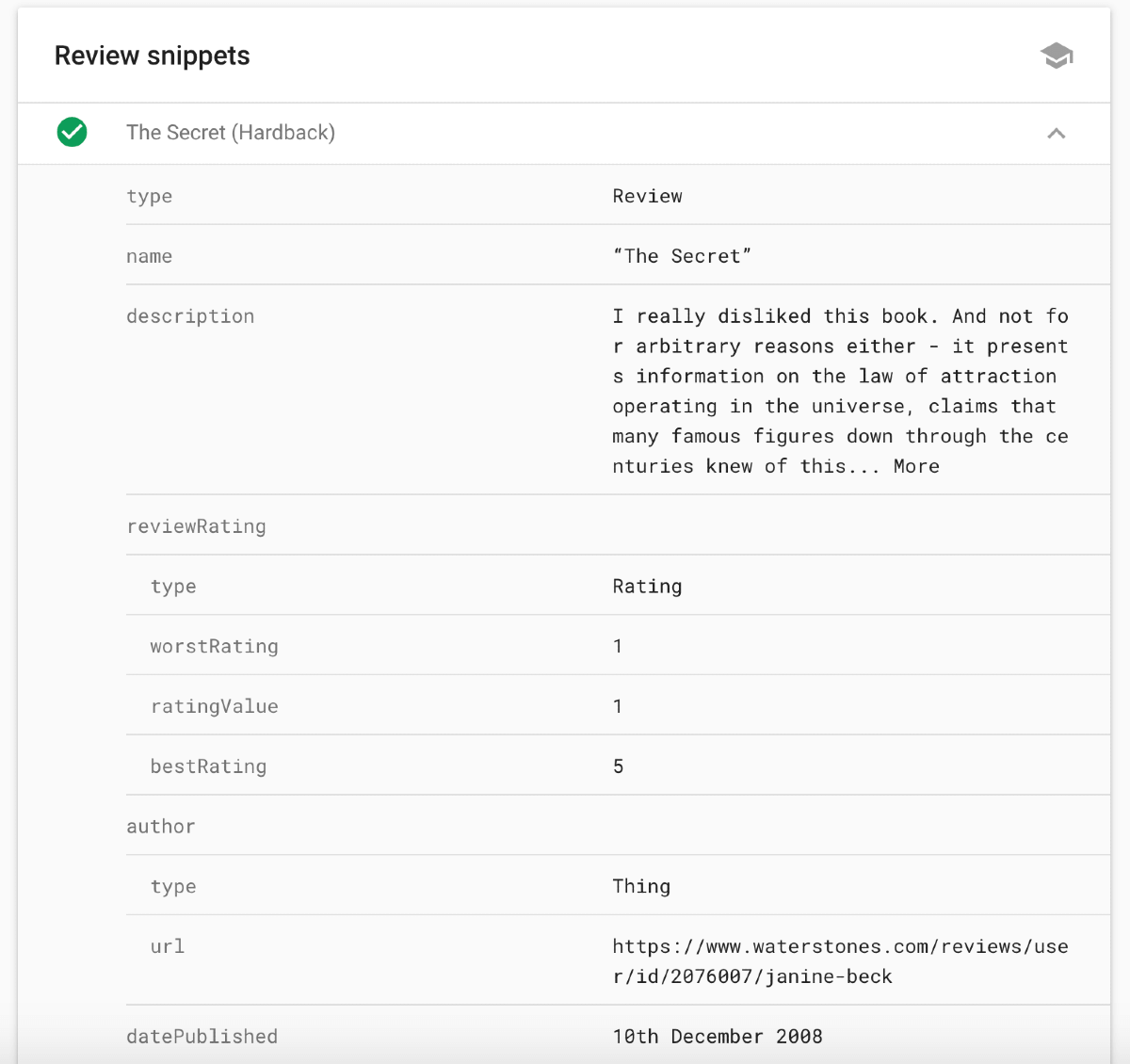Click the waterstones.com reviewer URL value
This screenshot has width=1130, height=1064.
(x=840, y=961)
